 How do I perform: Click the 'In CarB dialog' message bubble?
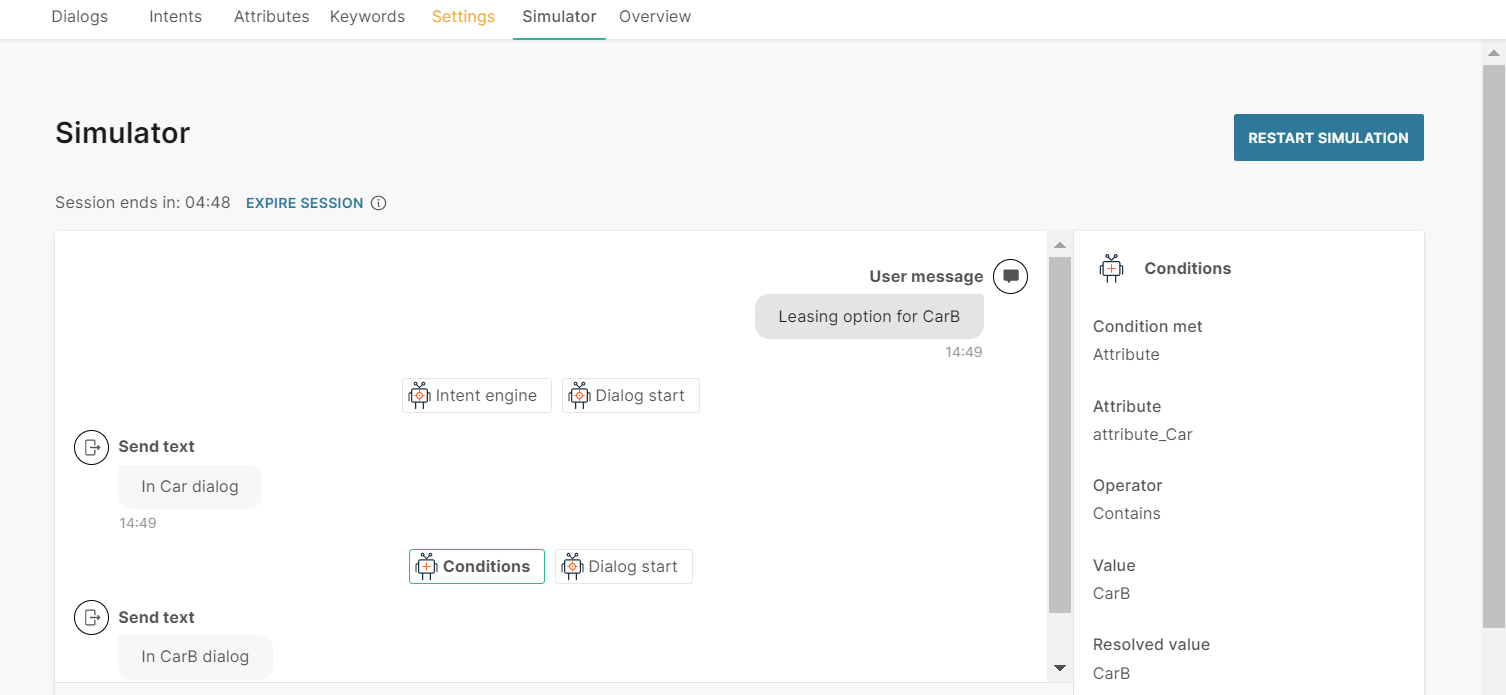195,657
